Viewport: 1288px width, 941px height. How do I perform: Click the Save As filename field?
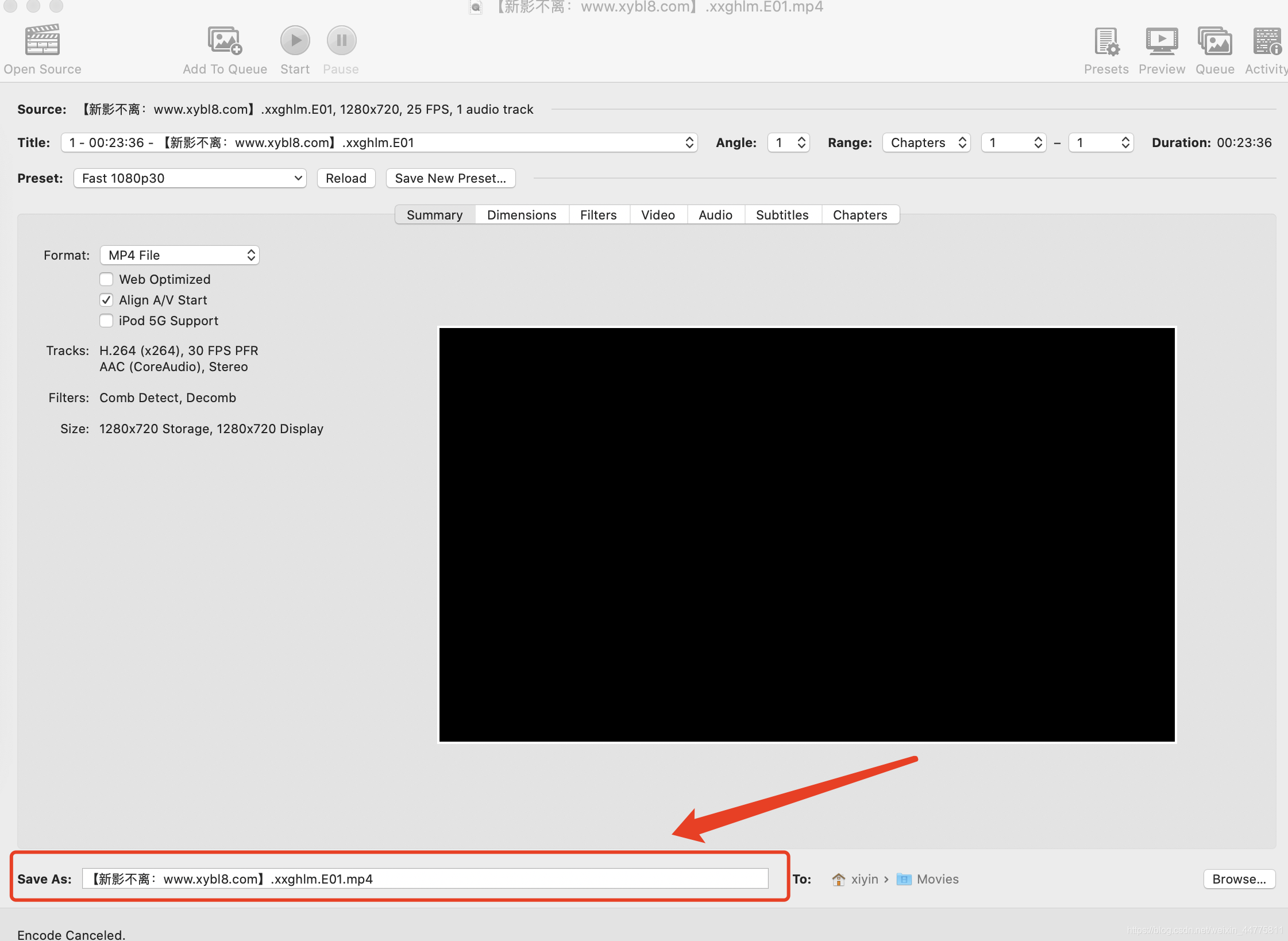425,879
